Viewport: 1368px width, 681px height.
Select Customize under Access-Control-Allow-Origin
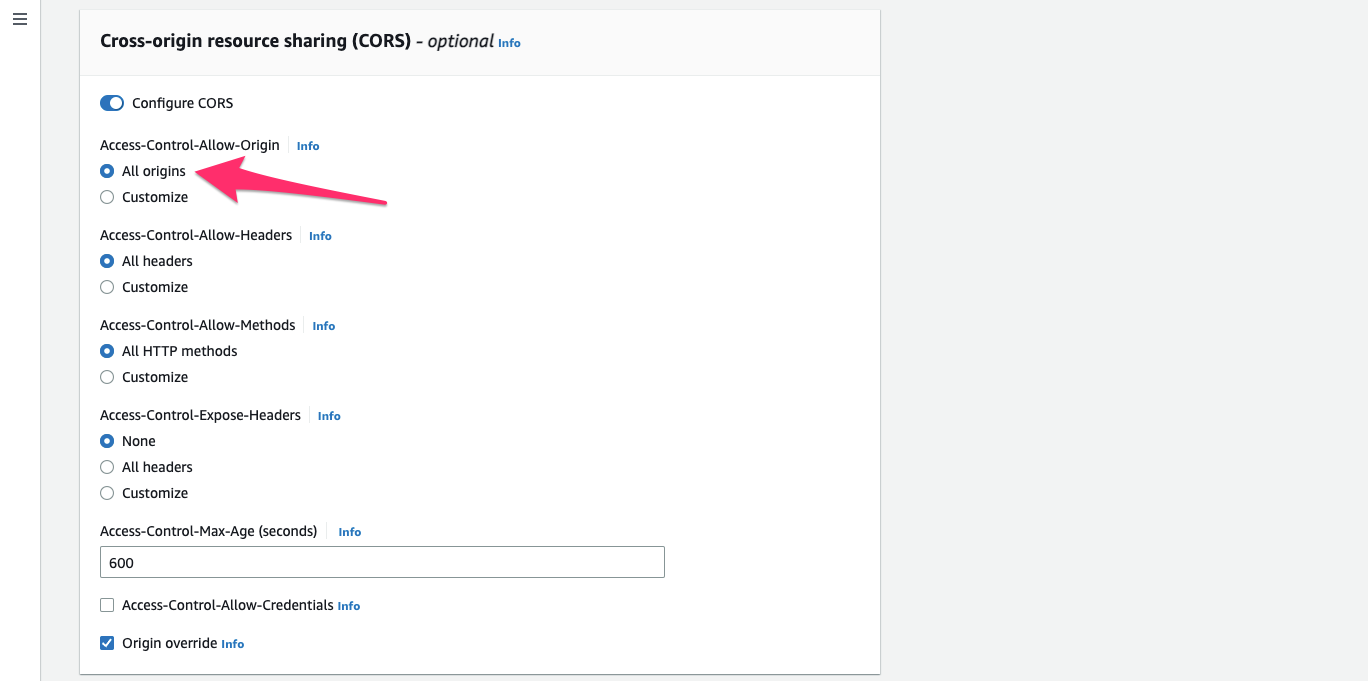[107, 197]
